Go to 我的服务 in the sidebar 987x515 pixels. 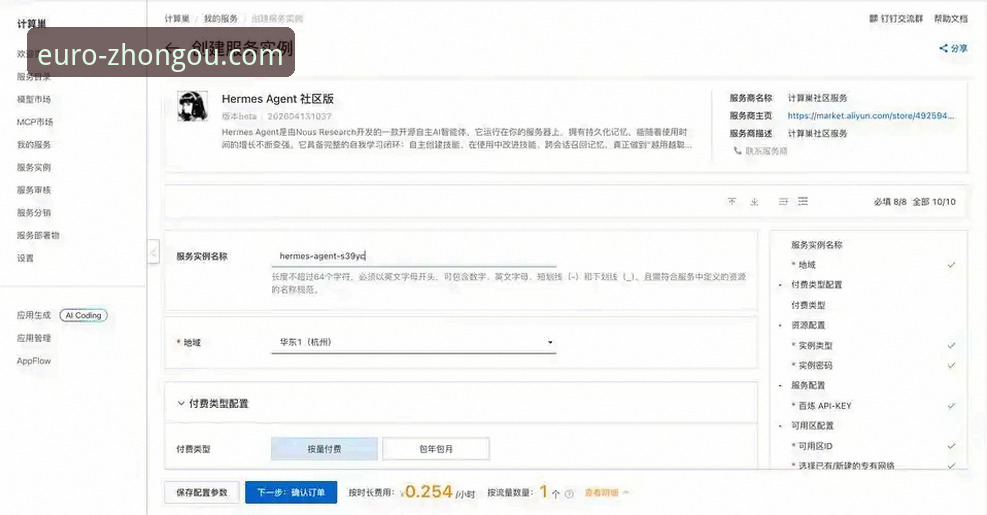pyautogui.click(x=34, y=145)
